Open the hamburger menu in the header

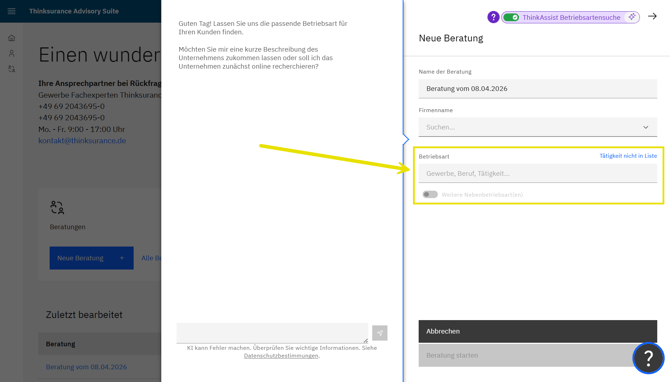(12, 11)
